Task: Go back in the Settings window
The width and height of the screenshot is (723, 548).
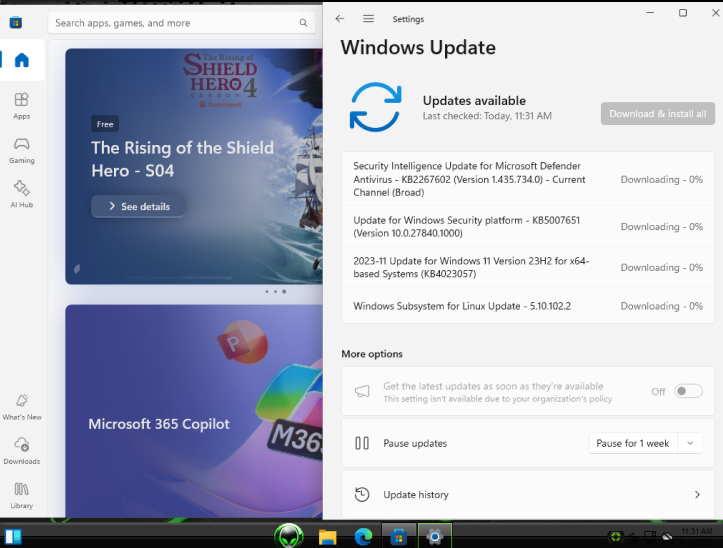Action: (x=340, y=18)
